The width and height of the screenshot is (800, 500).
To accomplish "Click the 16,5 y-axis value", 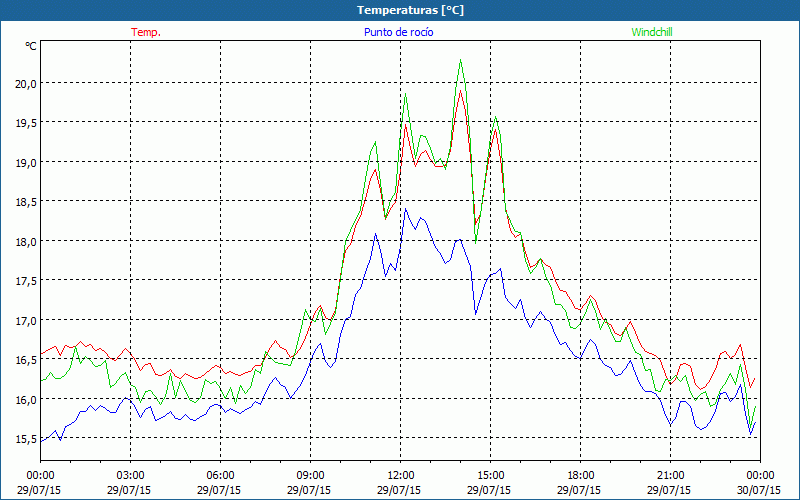I will point(26,360).
